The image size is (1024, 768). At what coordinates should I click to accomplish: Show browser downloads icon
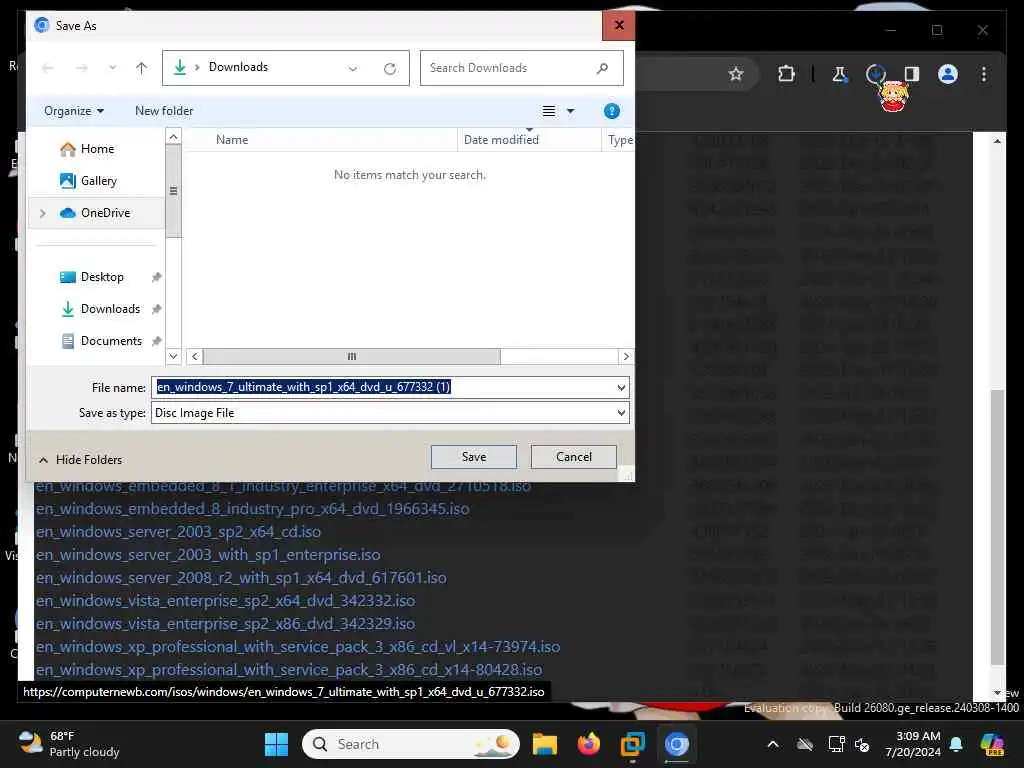[x=876, y=74]
